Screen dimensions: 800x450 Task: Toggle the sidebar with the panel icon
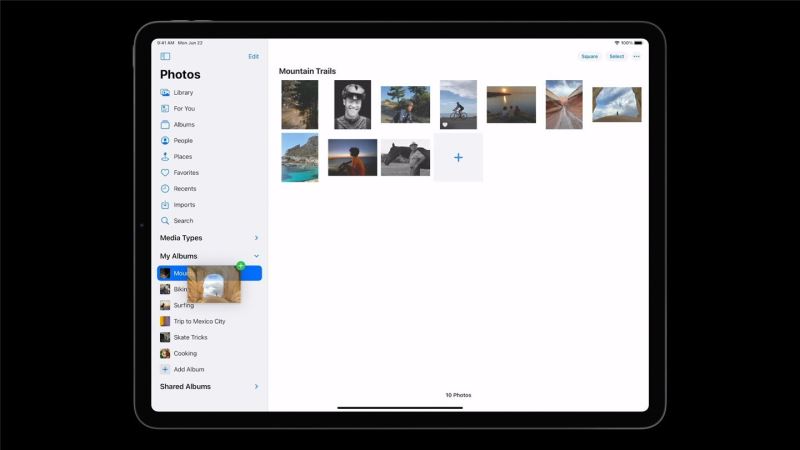point(165,57)
